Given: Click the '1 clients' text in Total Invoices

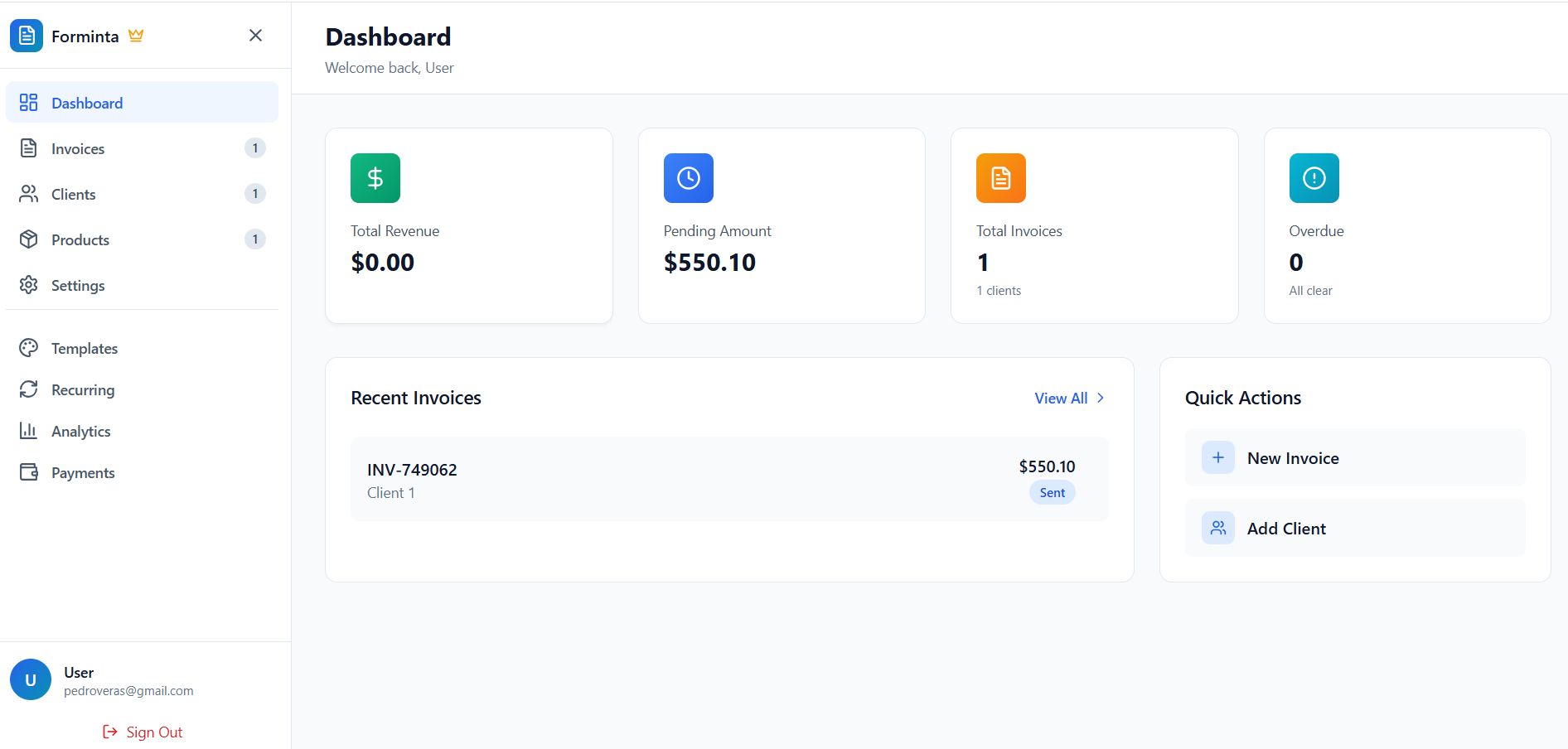Looking at the screenshot, I should [999, 291].
